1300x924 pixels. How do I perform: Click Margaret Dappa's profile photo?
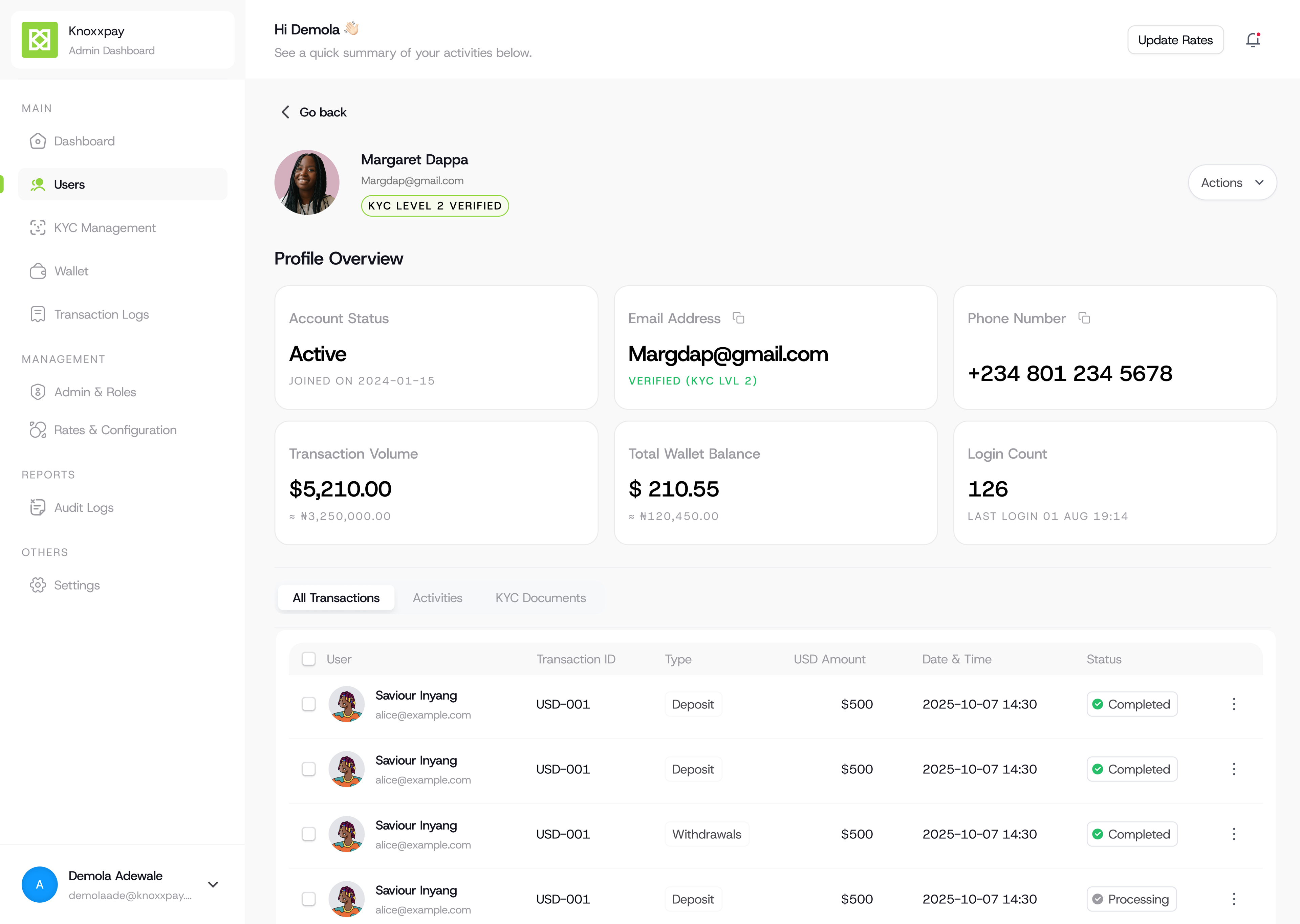(x=307, y=182)
